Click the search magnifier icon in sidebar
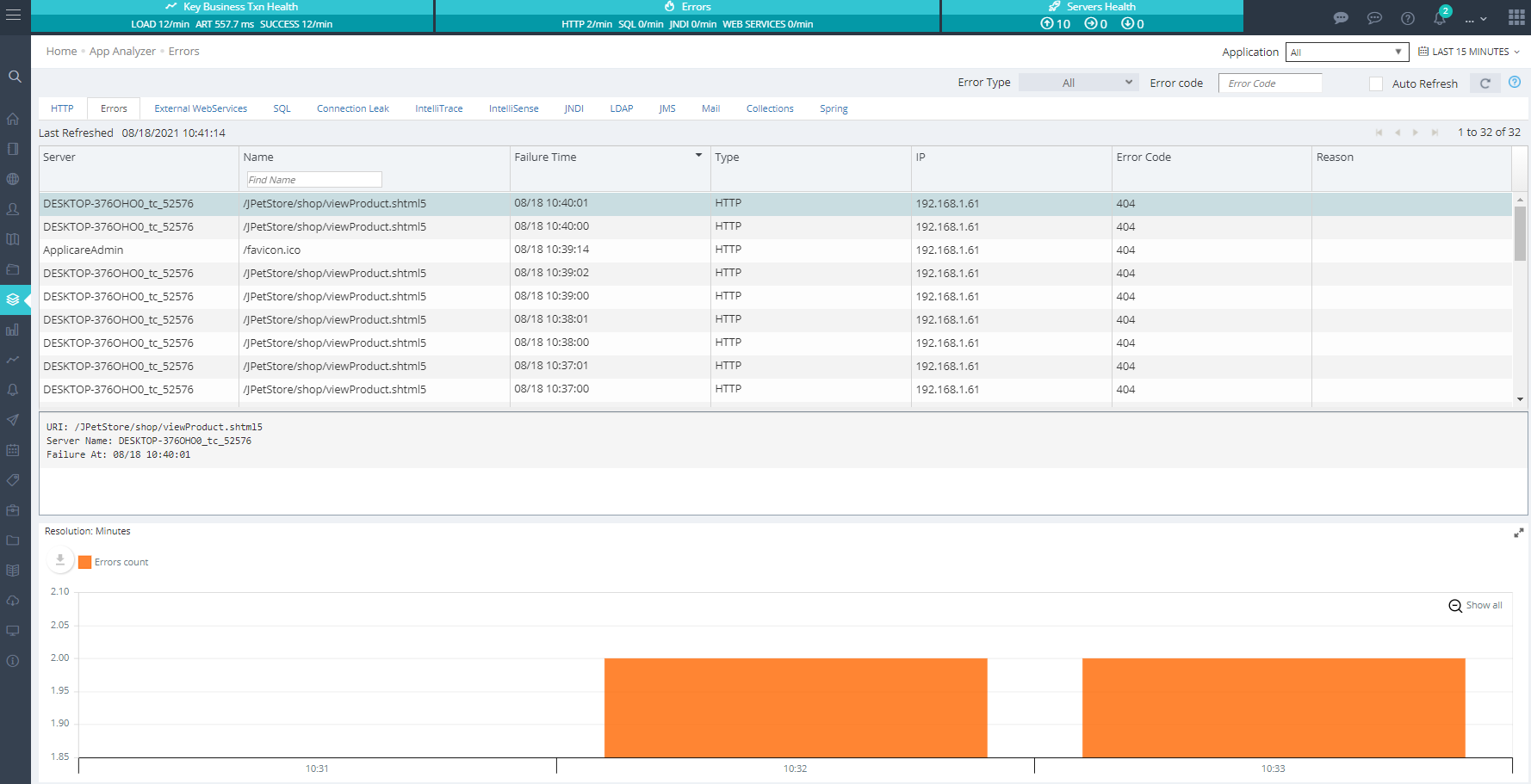 [15, 77]
